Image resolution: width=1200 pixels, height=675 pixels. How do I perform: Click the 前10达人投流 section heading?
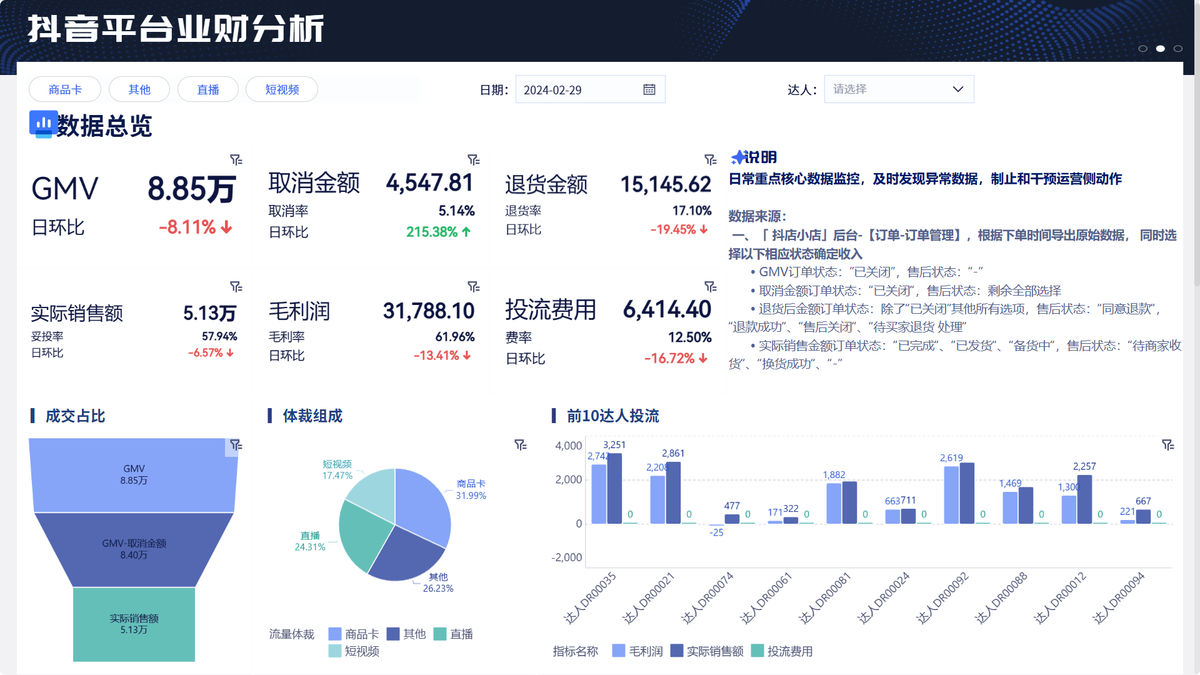point(612,416)
